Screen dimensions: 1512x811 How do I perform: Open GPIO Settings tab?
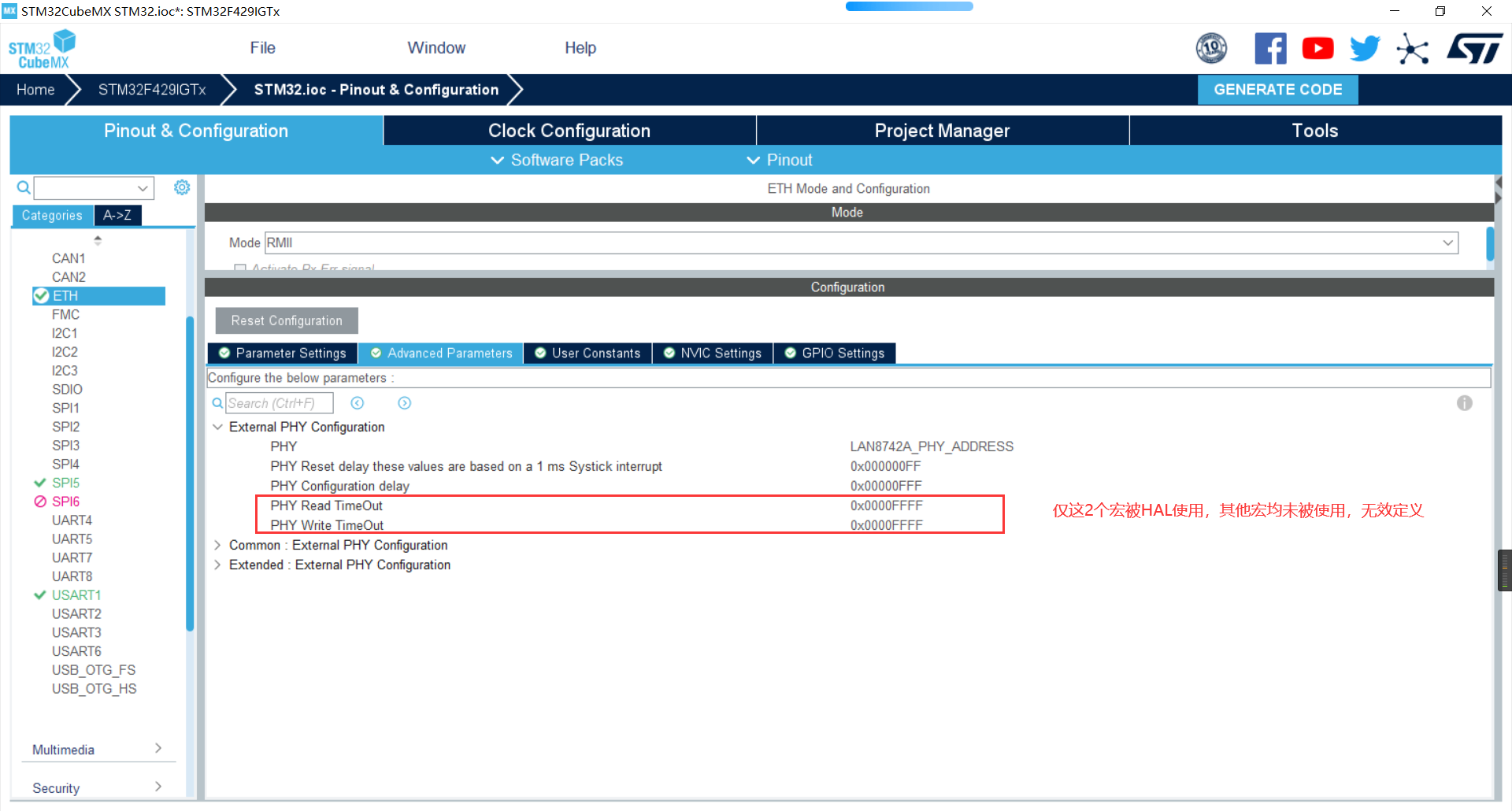835,354
